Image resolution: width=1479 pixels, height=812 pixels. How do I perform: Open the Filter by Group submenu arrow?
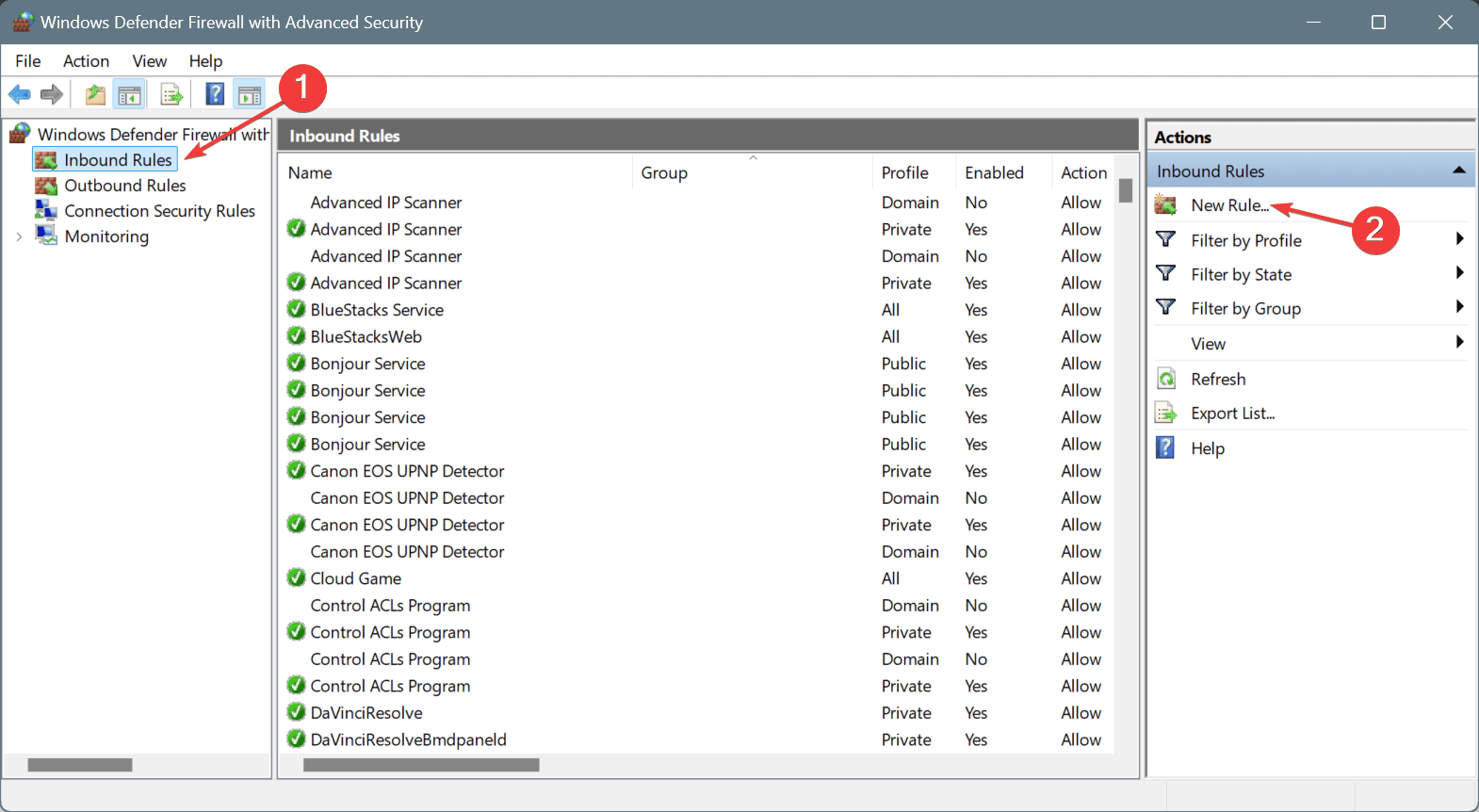click(x=1459, y=306)
